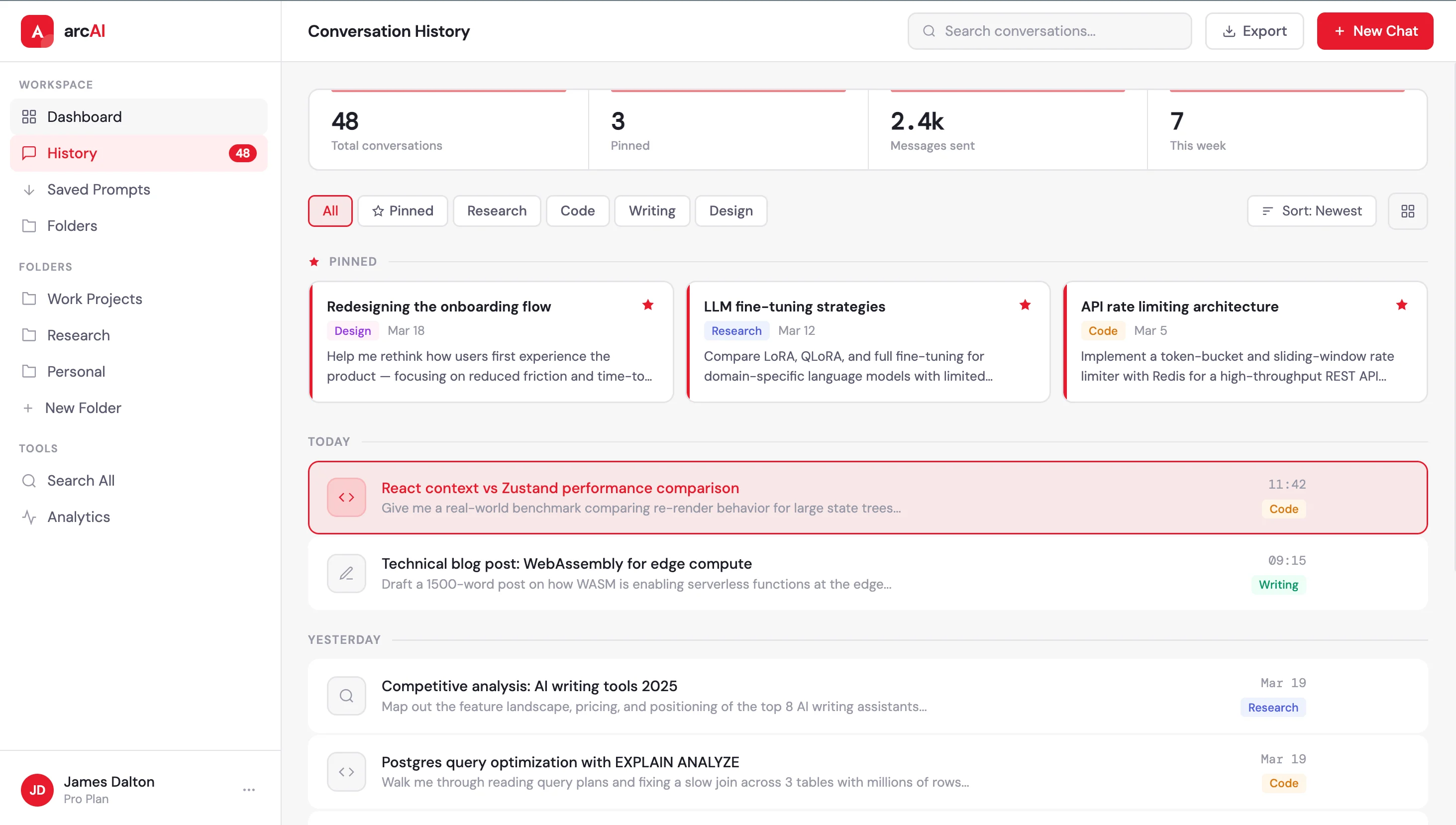Click the Code tag on API card
The width and height of the screenshot is (1456, 825).
point(1103,331)
